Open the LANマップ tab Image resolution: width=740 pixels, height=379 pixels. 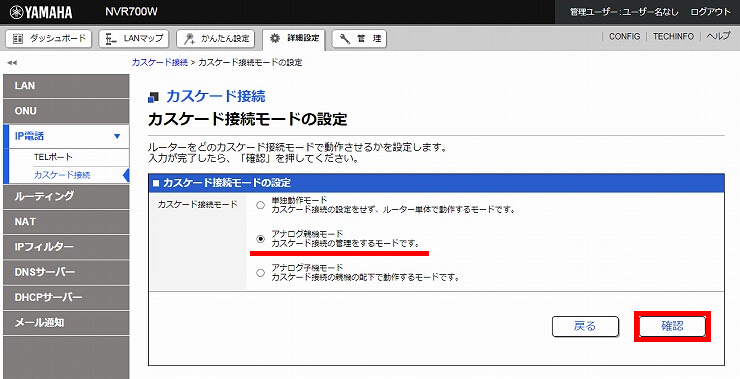[x=135, y=39]
